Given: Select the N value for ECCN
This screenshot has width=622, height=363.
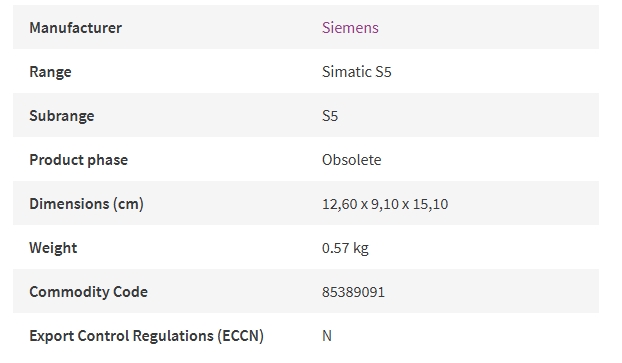Looking at the screenshot, I should [x=327, y=336].
